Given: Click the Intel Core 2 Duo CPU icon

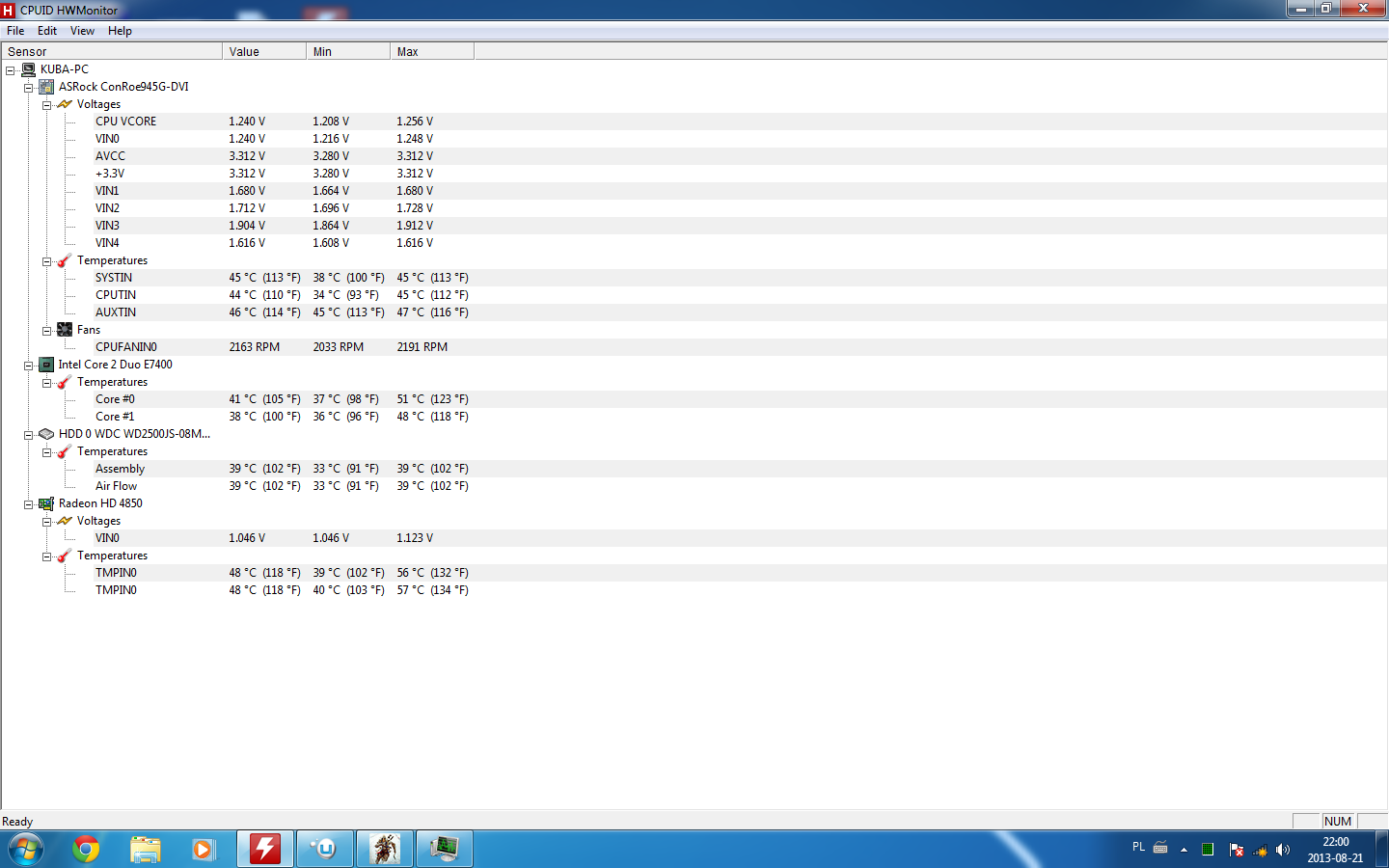Looking at the screenshot, I should (46, 365).
